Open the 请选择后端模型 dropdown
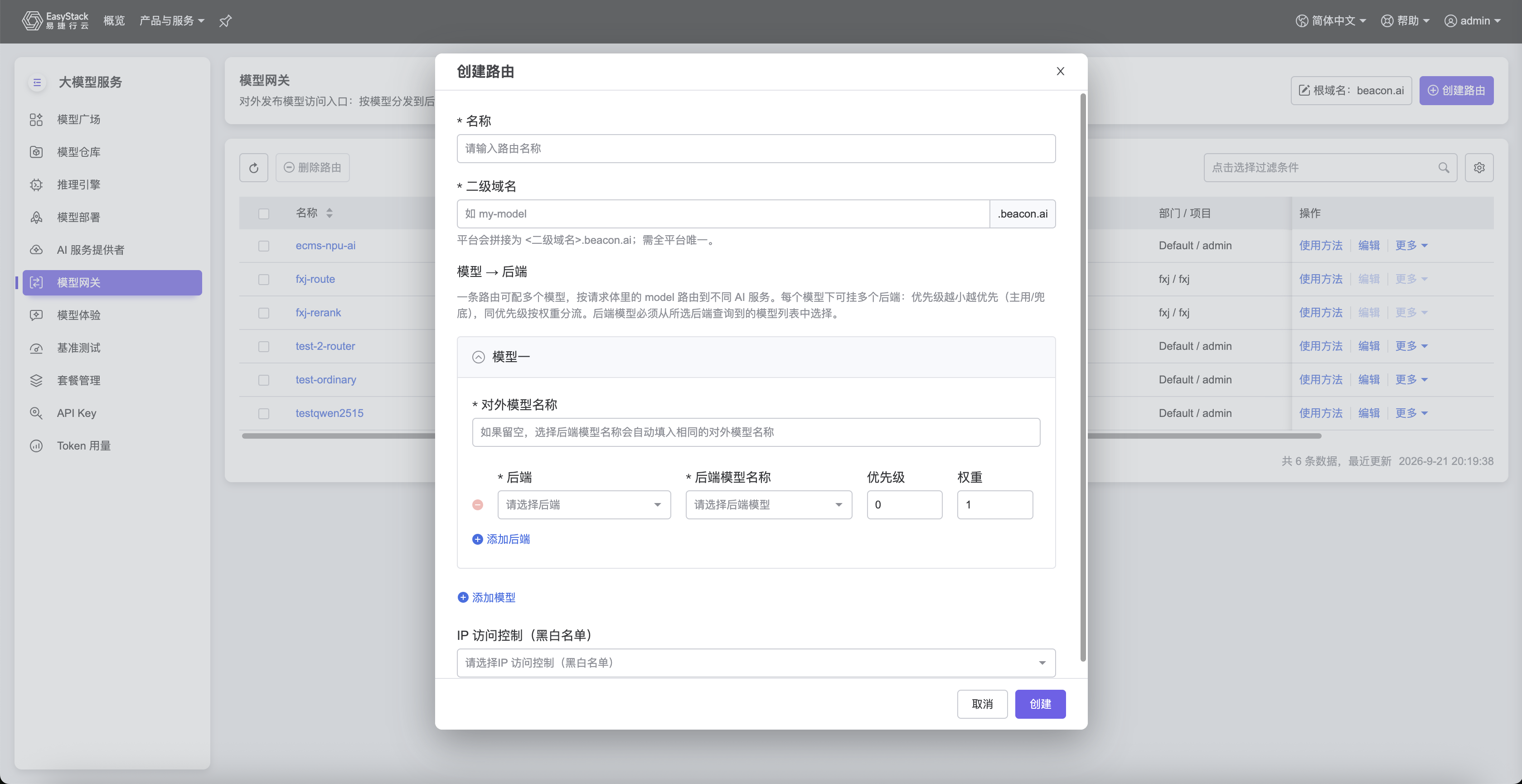This screenshot has height=784, width=1522. (x=769, y=504)
